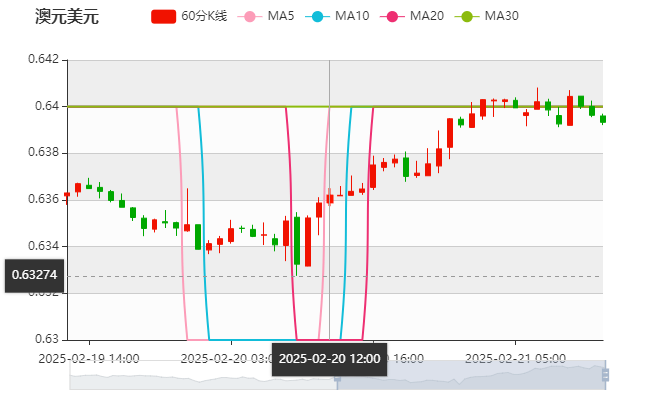Toggle the MA20 legend entry

412,16
